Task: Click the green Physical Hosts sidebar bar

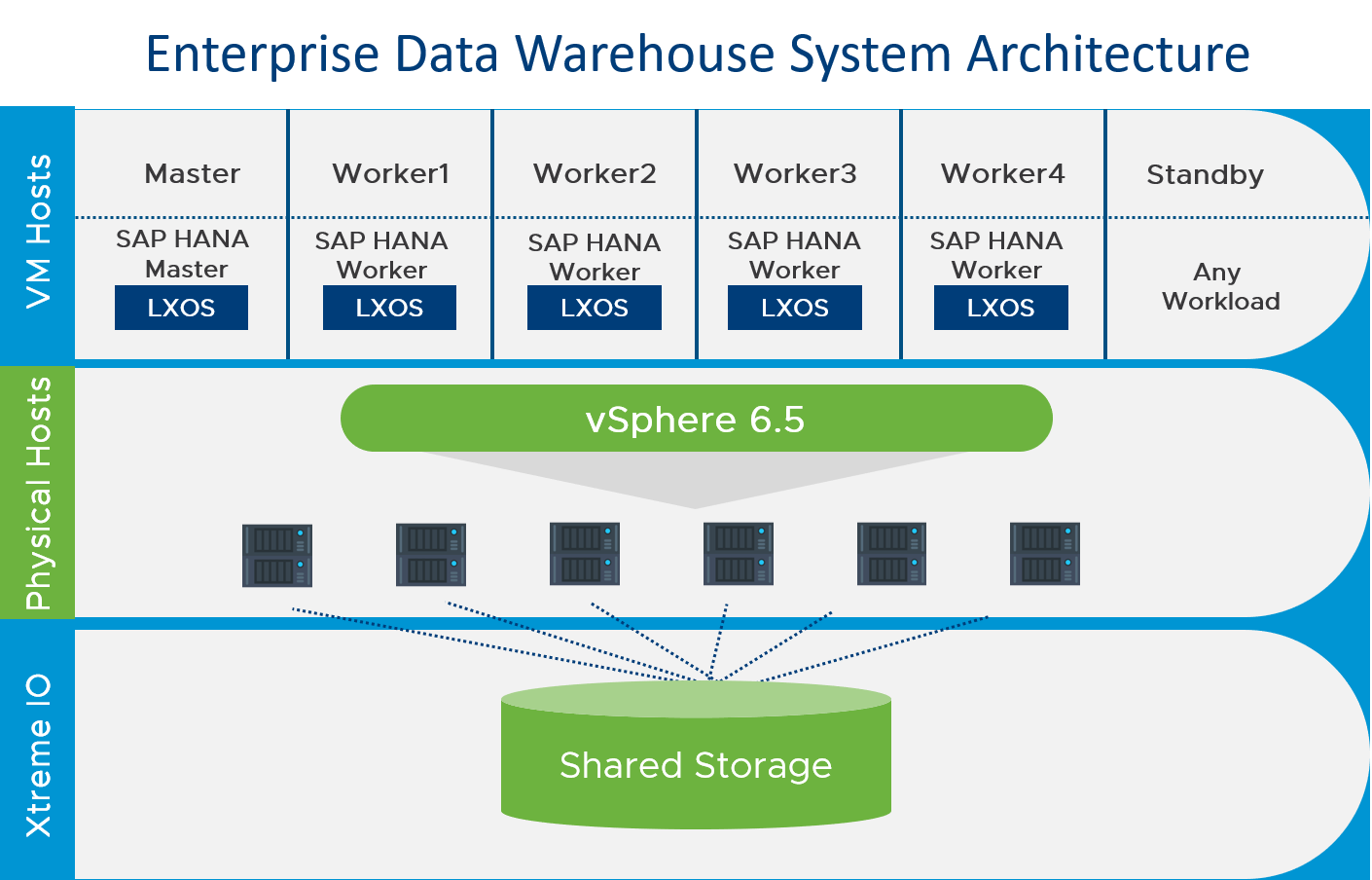Action: point(37,492)
